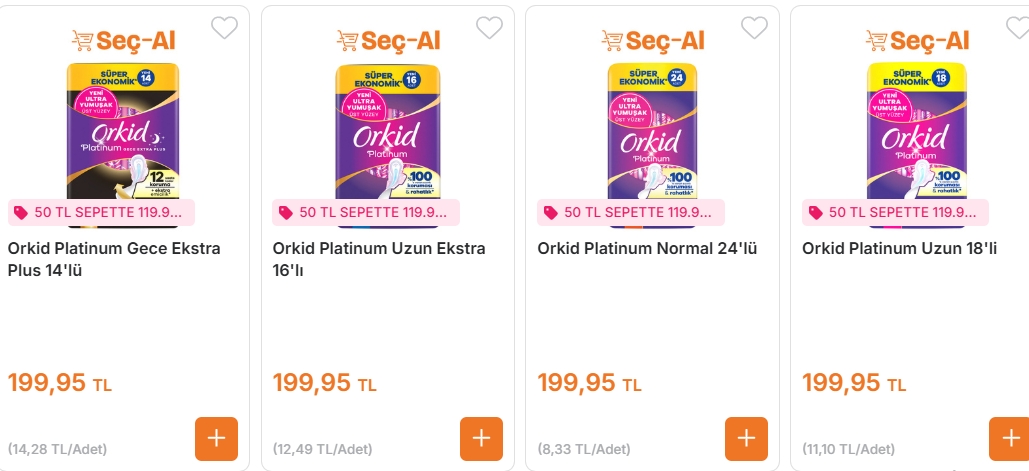Viewport: 1029px width, 471px height.
Task: Click Seç-Al logo on Uzun 18'li card
Action: [918, 40]
